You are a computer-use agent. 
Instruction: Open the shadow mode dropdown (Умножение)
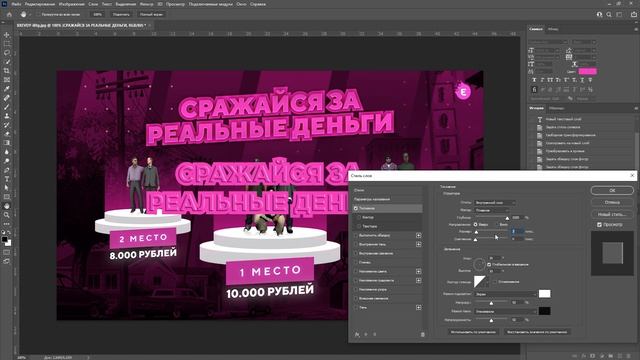coord(506,311)
